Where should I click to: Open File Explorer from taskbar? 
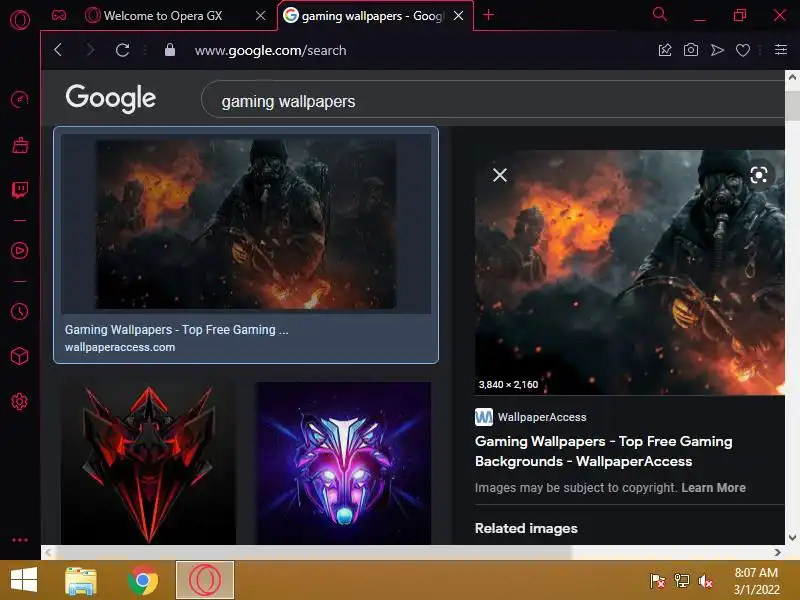pos(81,580)
